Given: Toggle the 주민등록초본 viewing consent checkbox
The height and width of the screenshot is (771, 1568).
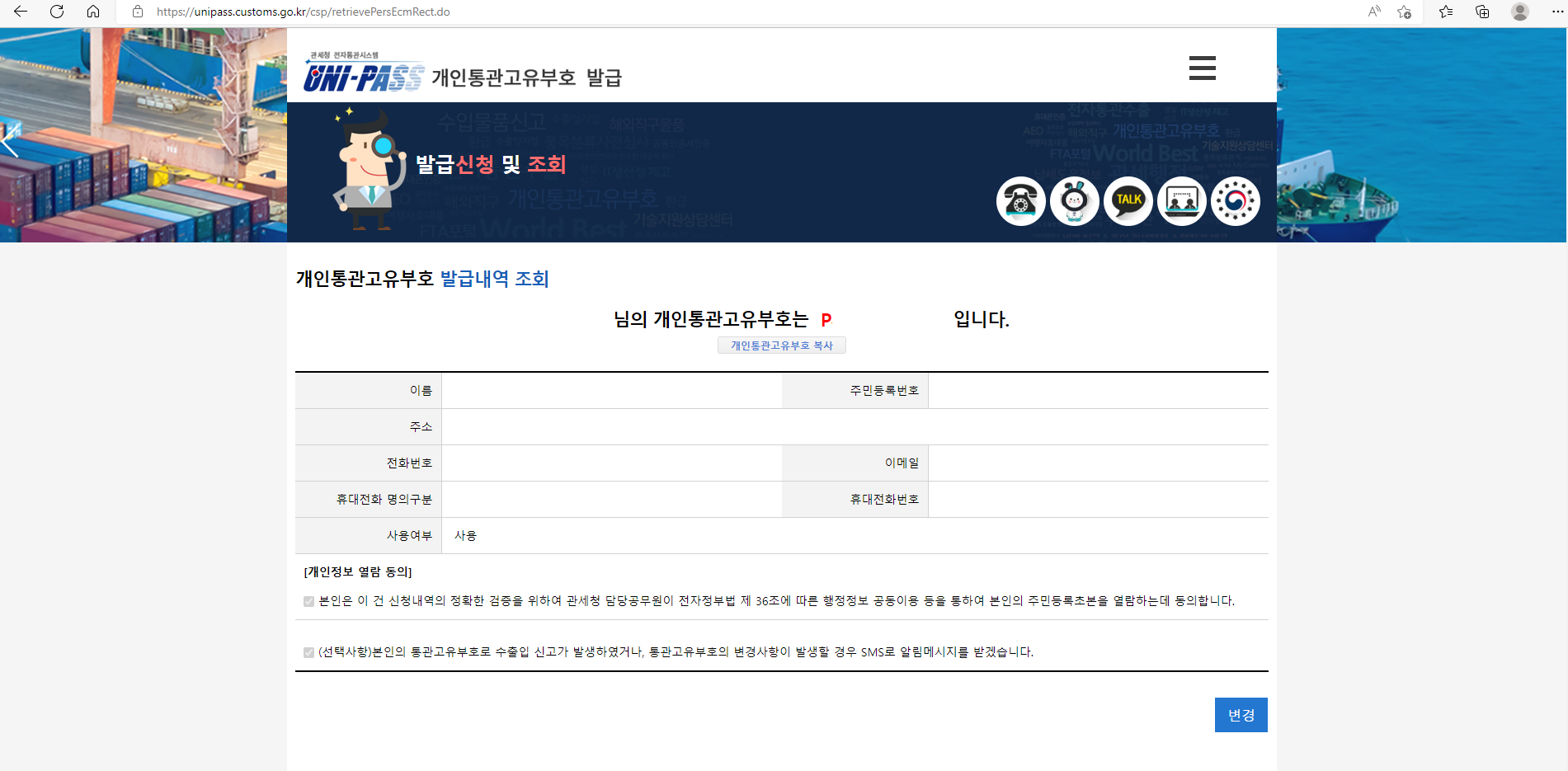Looking at the screenshot, I should pos(307,601).
